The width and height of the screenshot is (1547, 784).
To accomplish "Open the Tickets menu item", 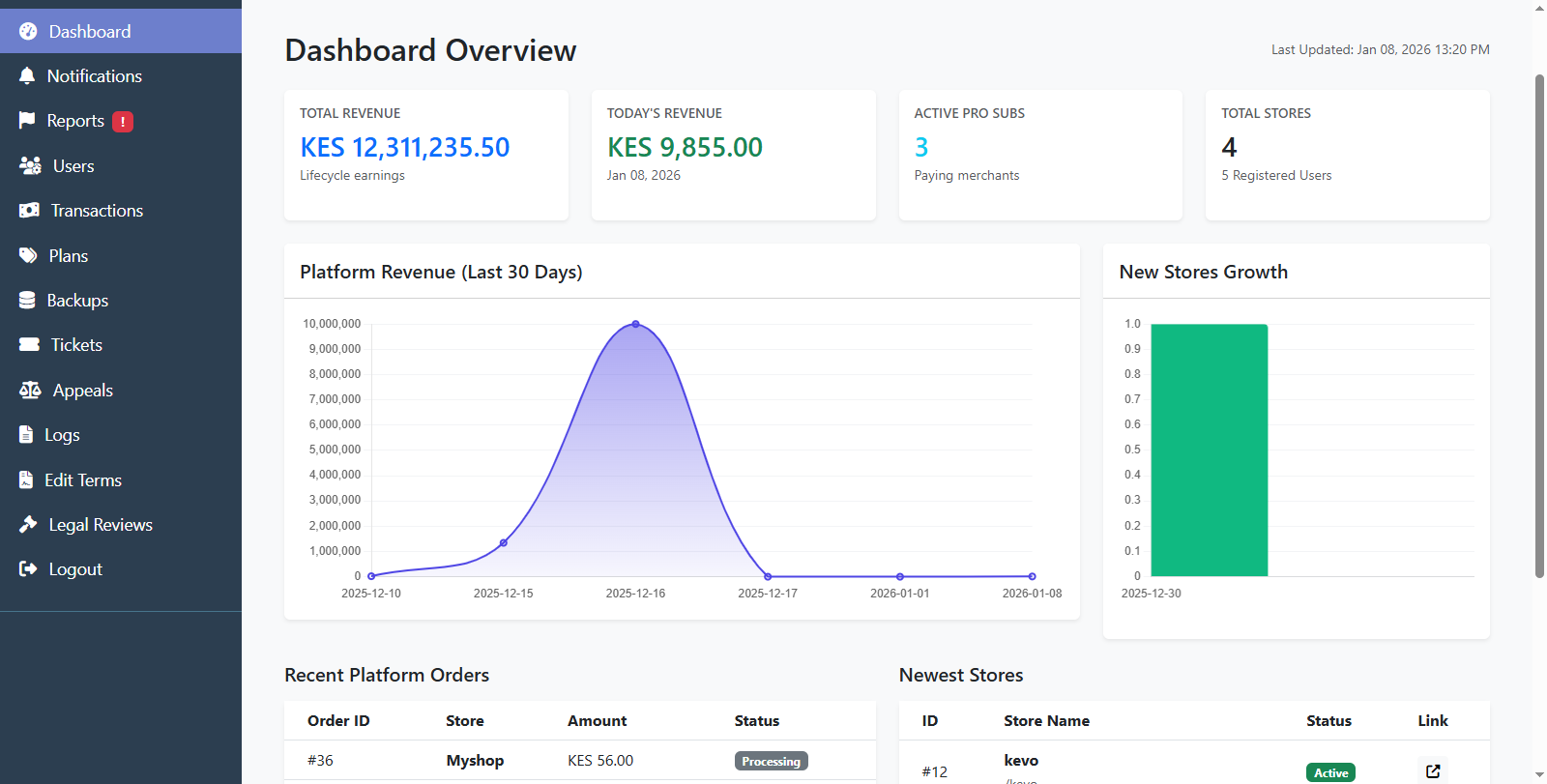I will pyautogui.click(x=75, y=345).
